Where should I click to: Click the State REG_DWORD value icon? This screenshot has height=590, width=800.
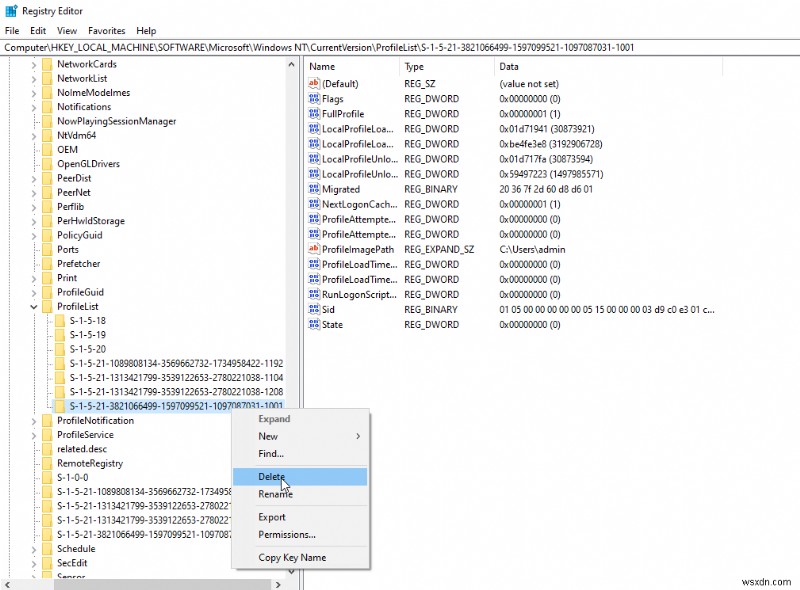(x=316, y=325)
